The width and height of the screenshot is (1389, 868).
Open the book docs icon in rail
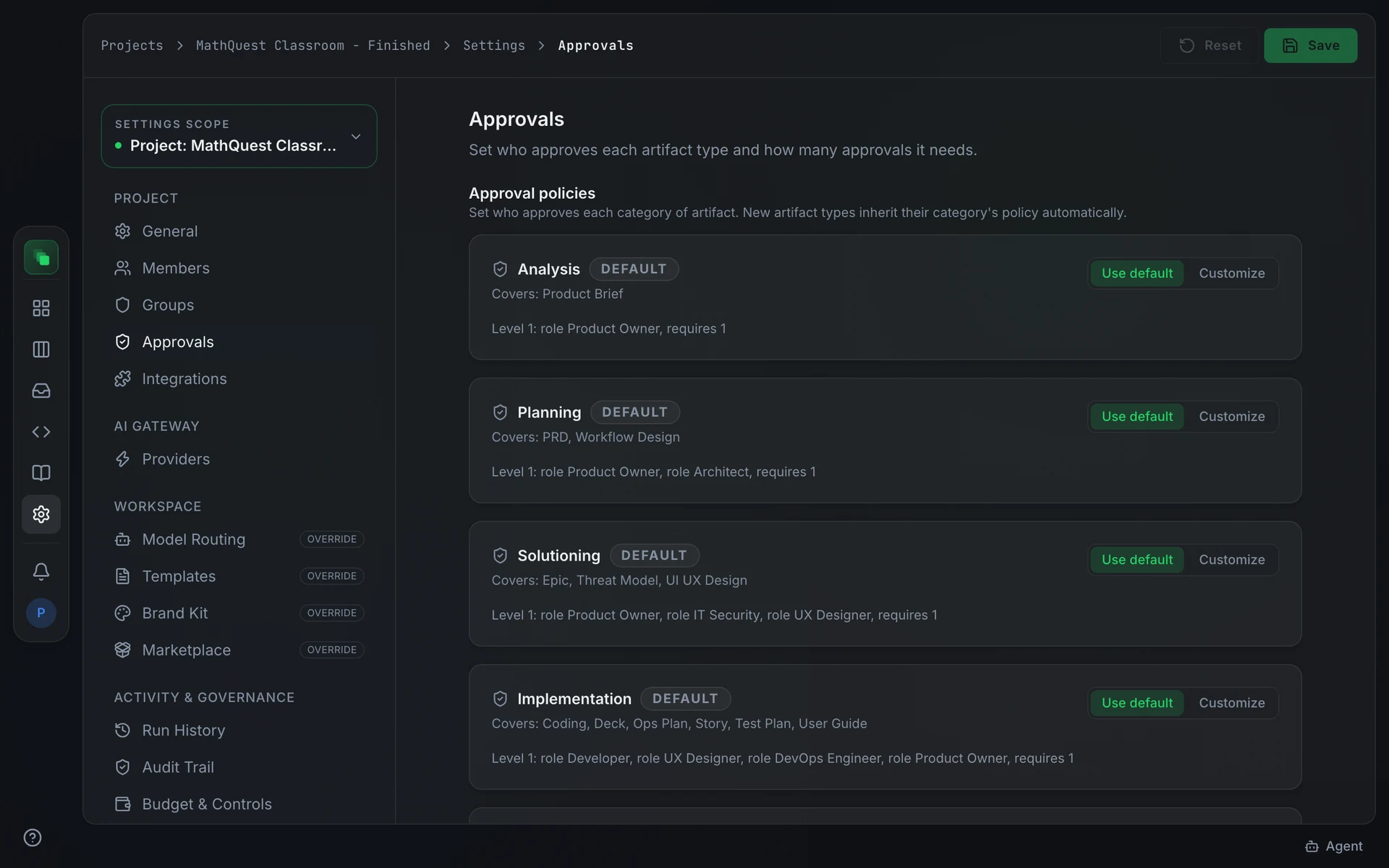[x=41, y=473]
